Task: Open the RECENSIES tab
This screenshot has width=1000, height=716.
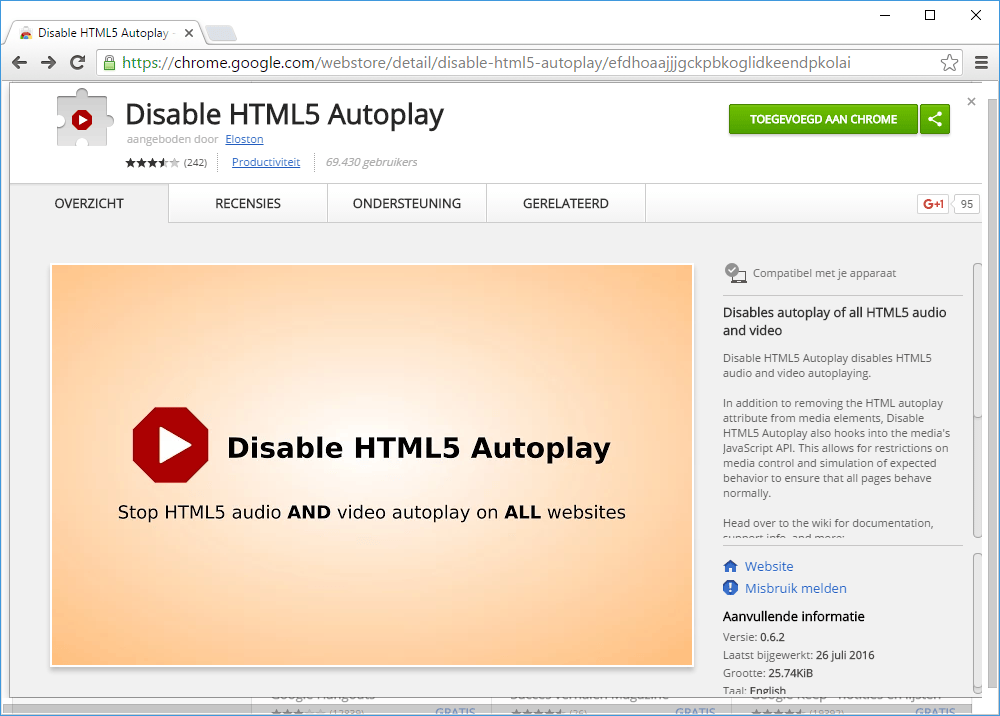Action: click(x=248, y=203)
